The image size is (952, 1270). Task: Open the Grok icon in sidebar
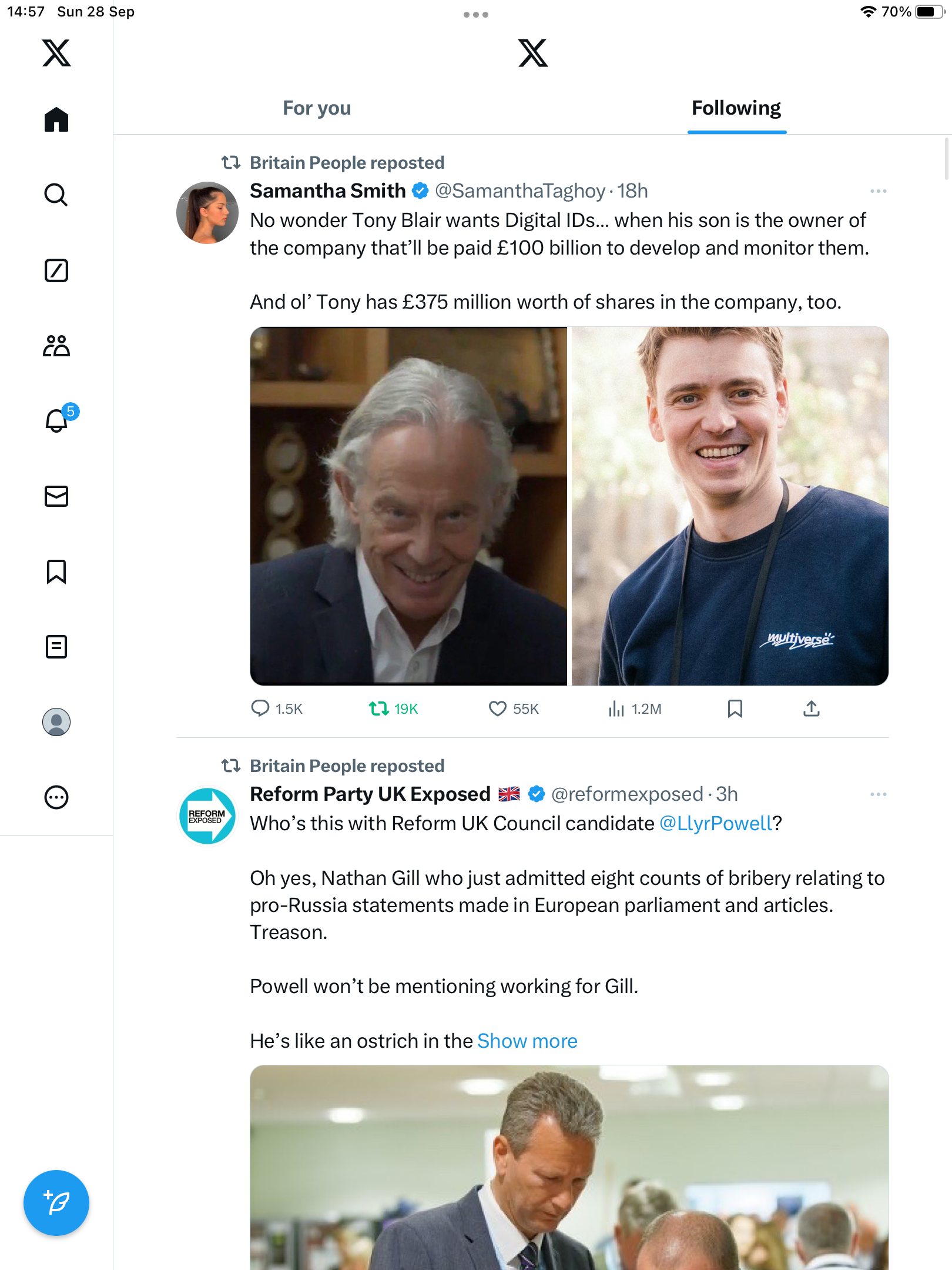[x=56, y=270]
